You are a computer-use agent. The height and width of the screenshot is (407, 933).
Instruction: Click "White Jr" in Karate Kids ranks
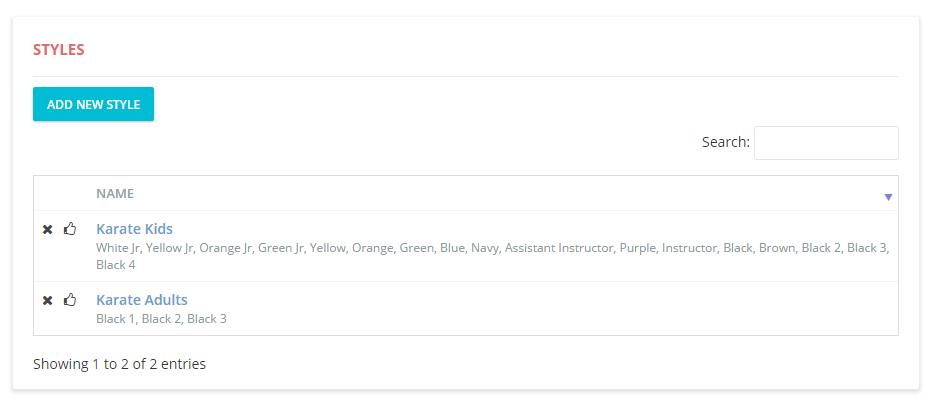coord(117,247)
